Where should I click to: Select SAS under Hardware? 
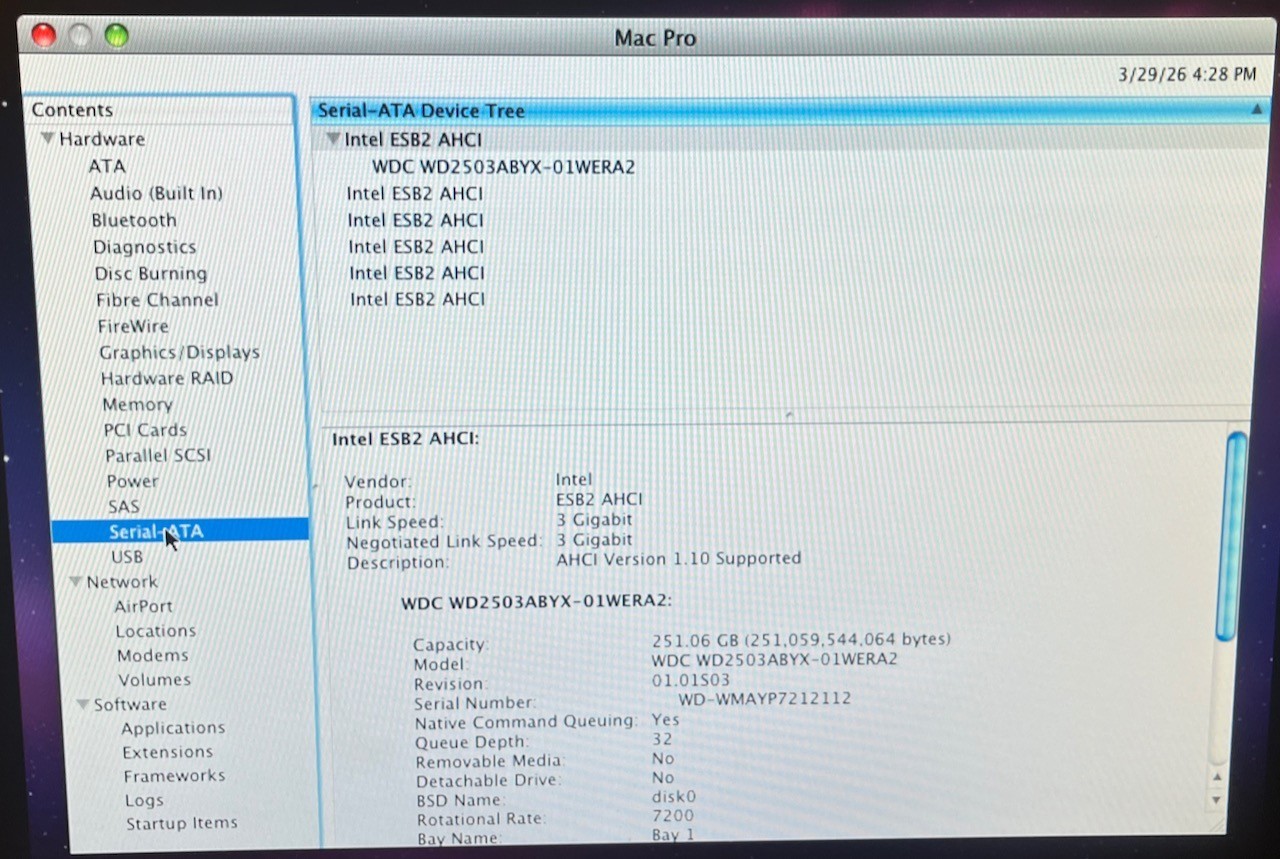click(x=124, y=506)
